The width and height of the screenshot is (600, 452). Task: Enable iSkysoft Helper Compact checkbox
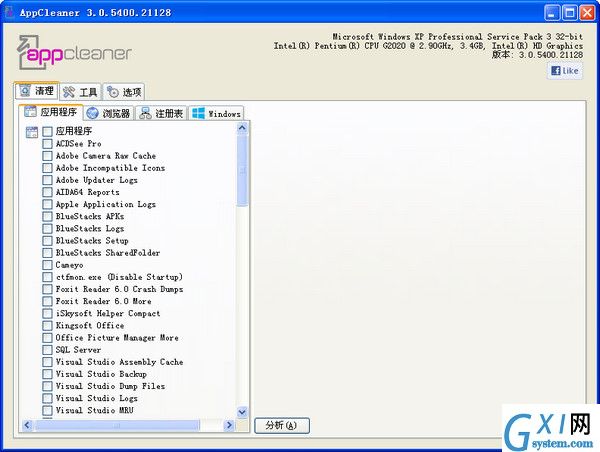click(47, 313)
